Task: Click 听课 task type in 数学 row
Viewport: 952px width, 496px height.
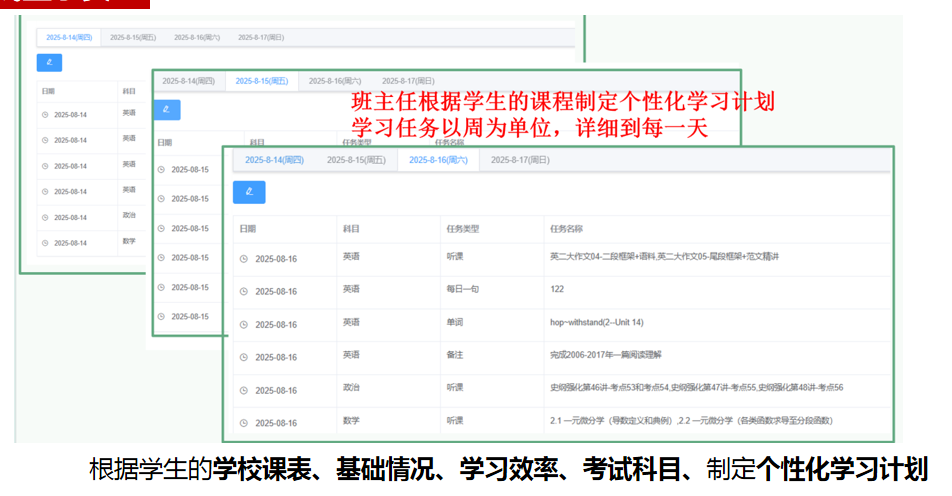Action: pos(455,420)
